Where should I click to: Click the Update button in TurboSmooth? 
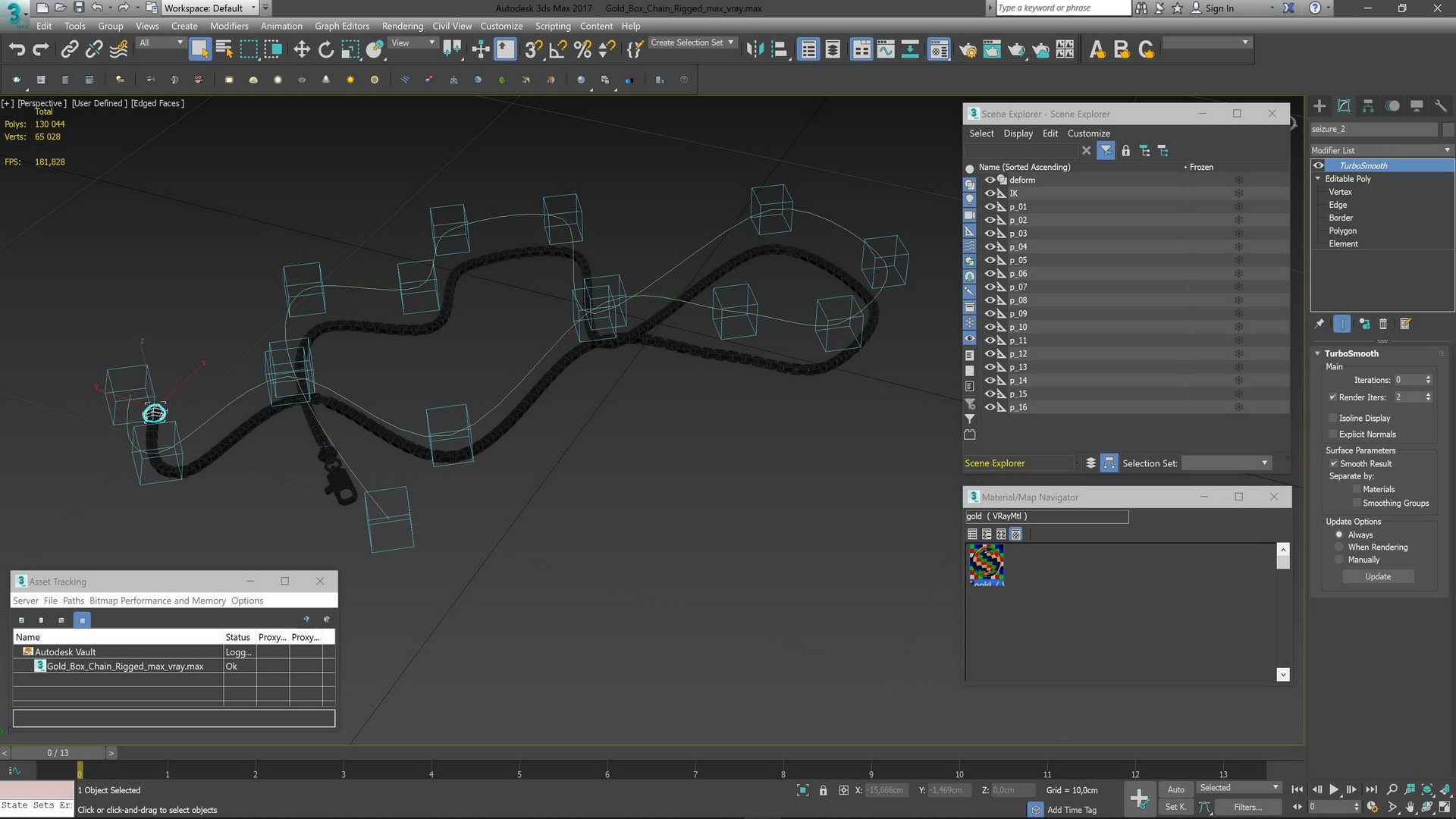[1378, 577]
